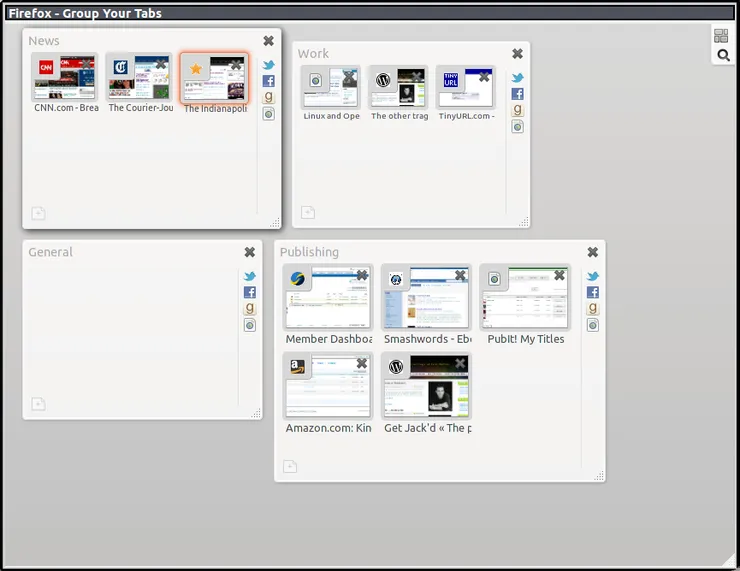This screenshot has height=571, width=740.
Task: Select the highlighted Indianapolis tab thumbnail
Action: (x=214, y=78)
